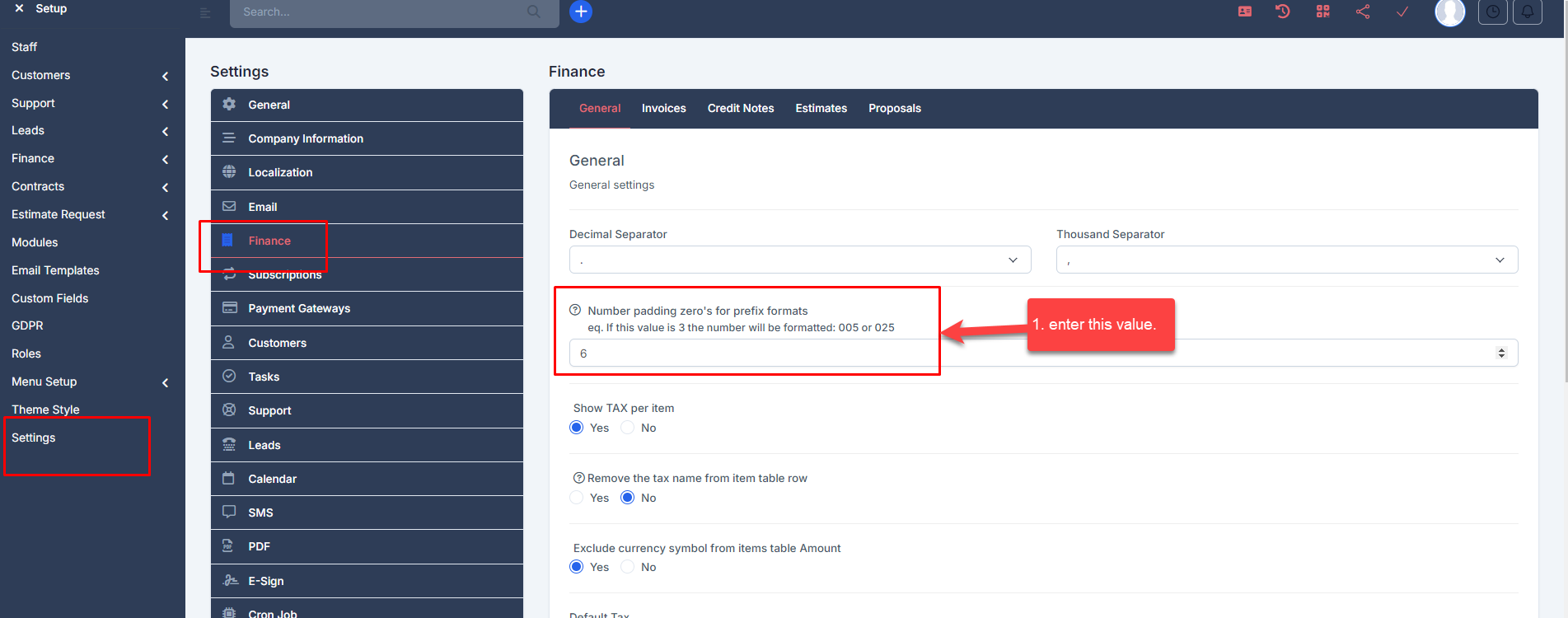Open the Thousand Separator dropdown

(1287, 260)
